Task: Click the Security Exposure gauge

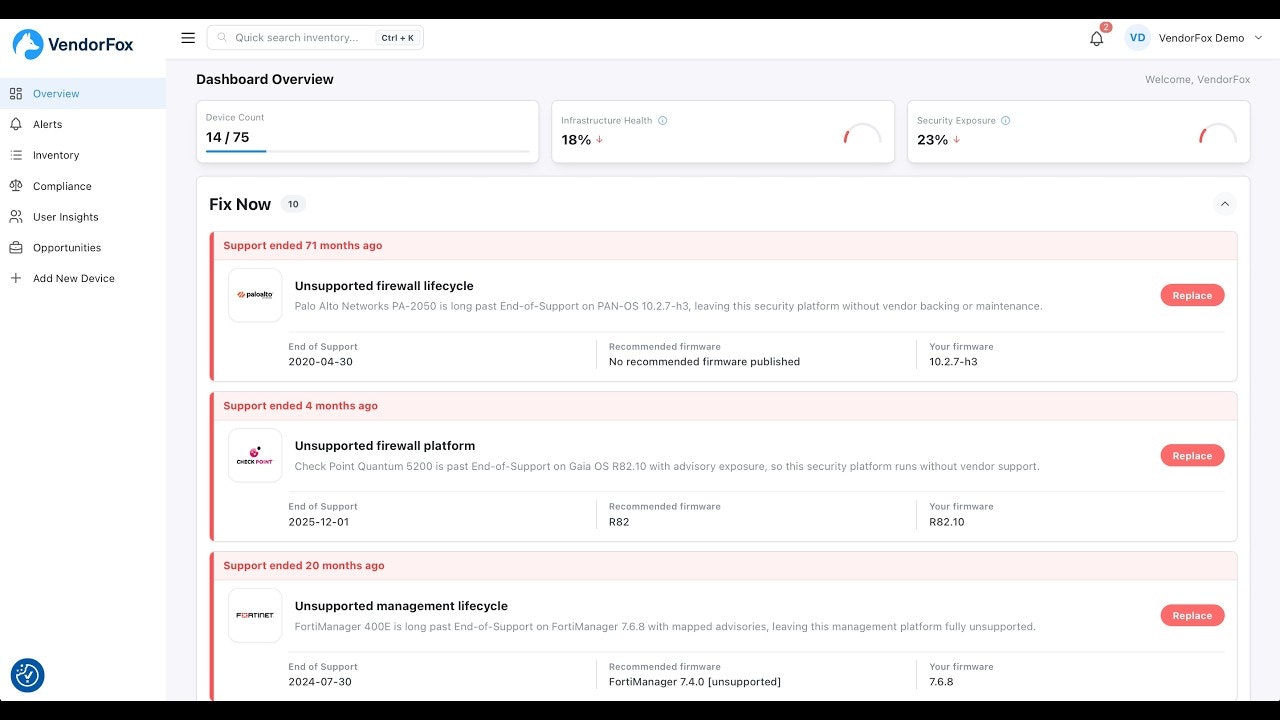Action: 1218,134
